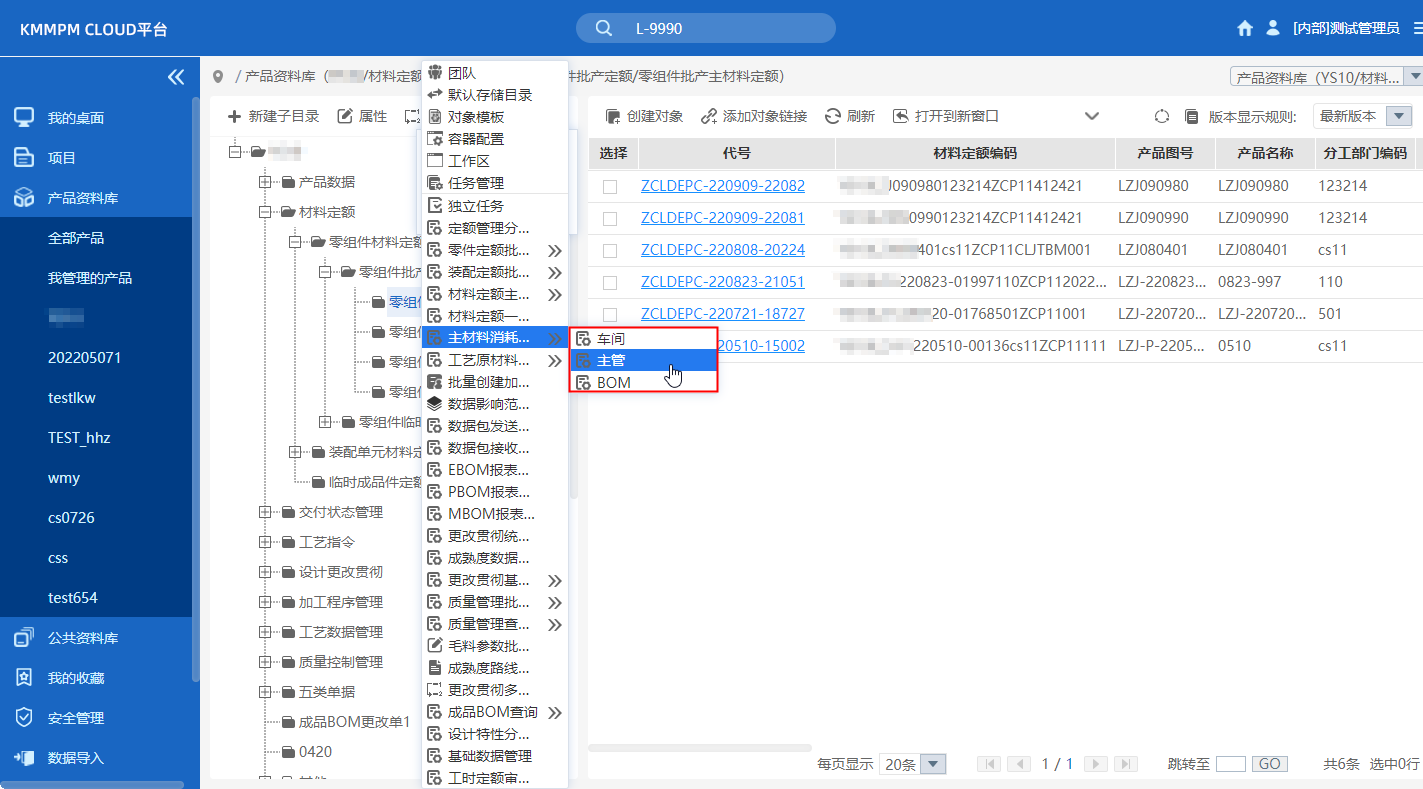Click the 跳转至 page number input field

pyautogui.click(x=1233, y=763)
